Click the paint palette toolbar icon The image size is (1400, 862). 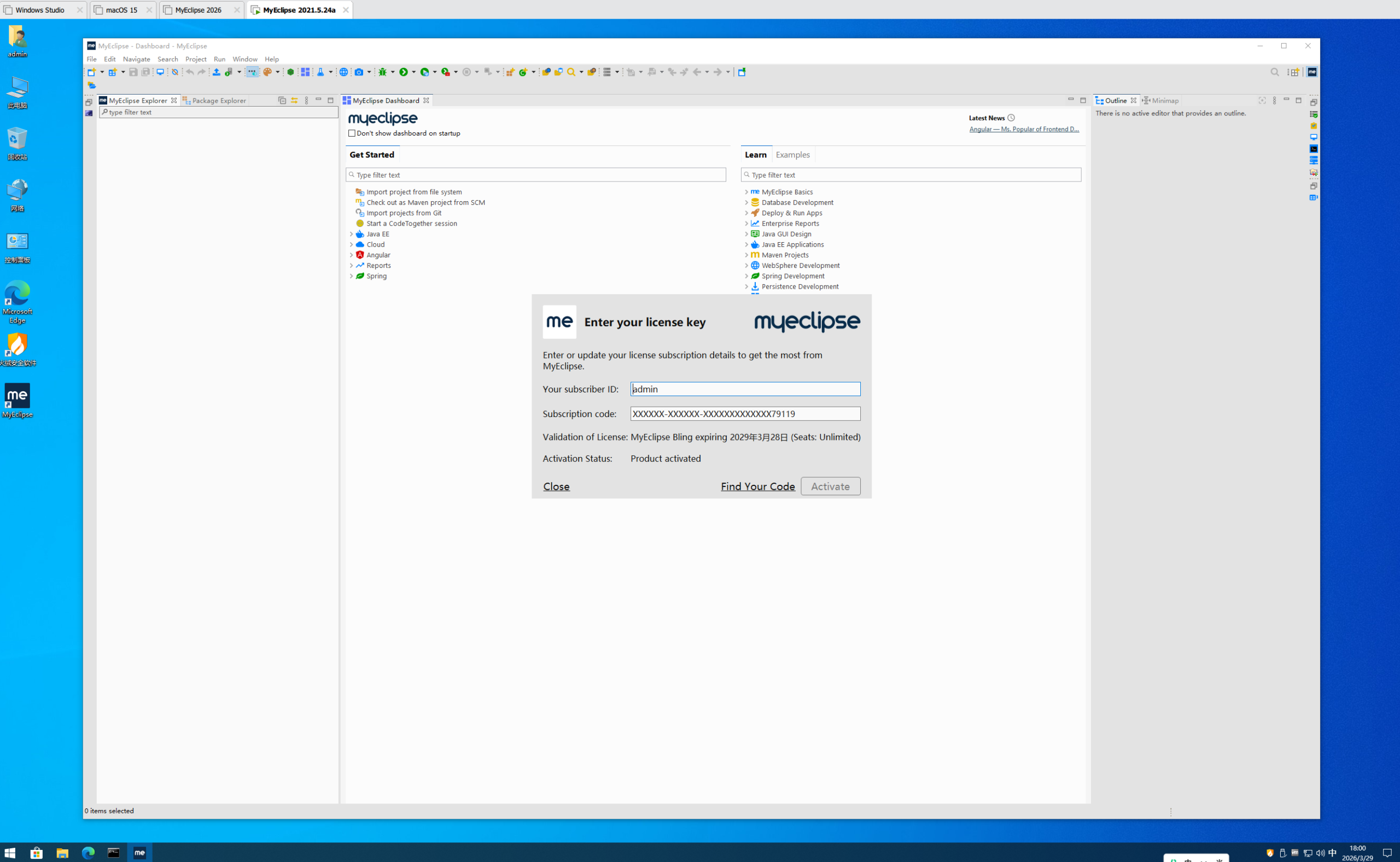click(x=267, y=72)
